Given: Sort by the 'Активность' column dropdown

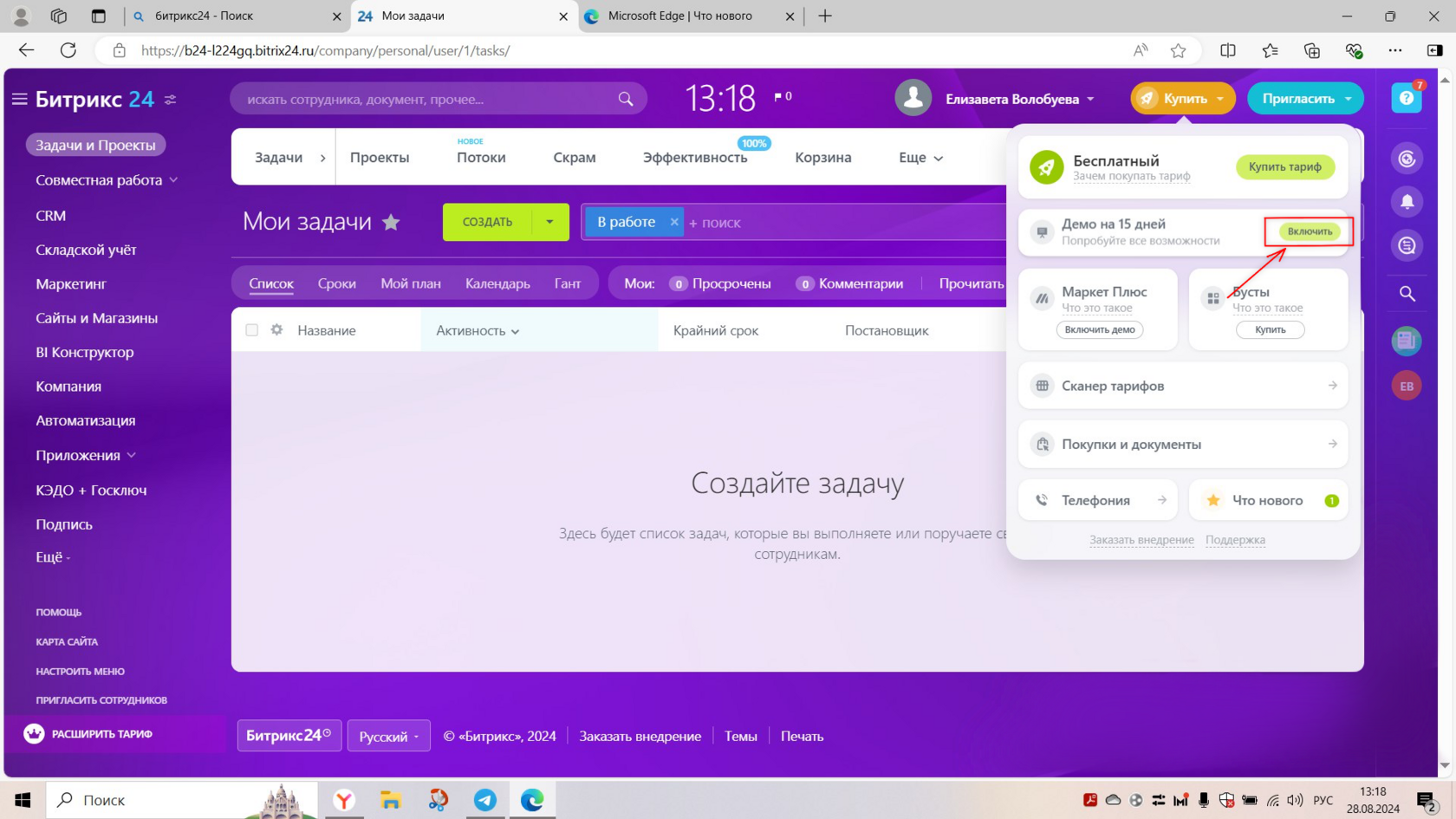Looking at the screenshot, I should (478, 330).
